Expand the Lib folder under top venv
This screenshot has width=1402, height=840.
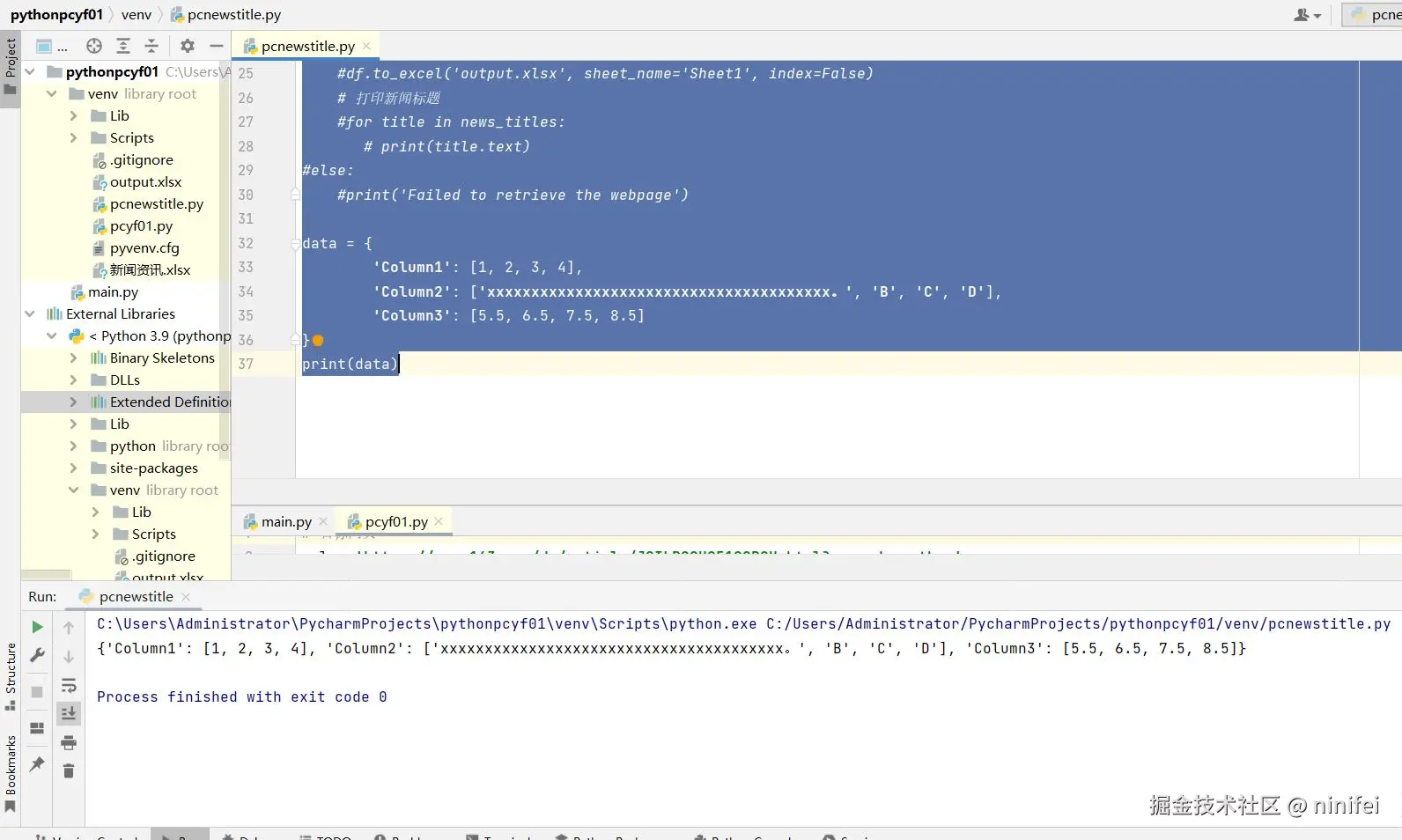74,115
